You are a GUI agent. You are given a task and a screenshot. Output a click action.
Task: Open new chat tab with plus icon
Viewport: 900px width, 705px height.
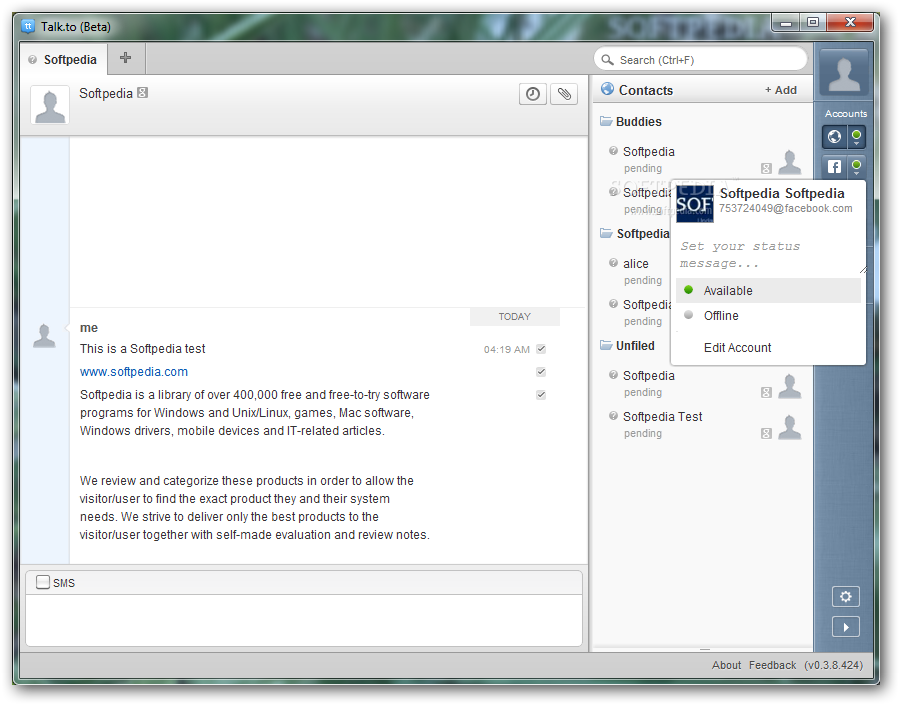pos(126,57)
